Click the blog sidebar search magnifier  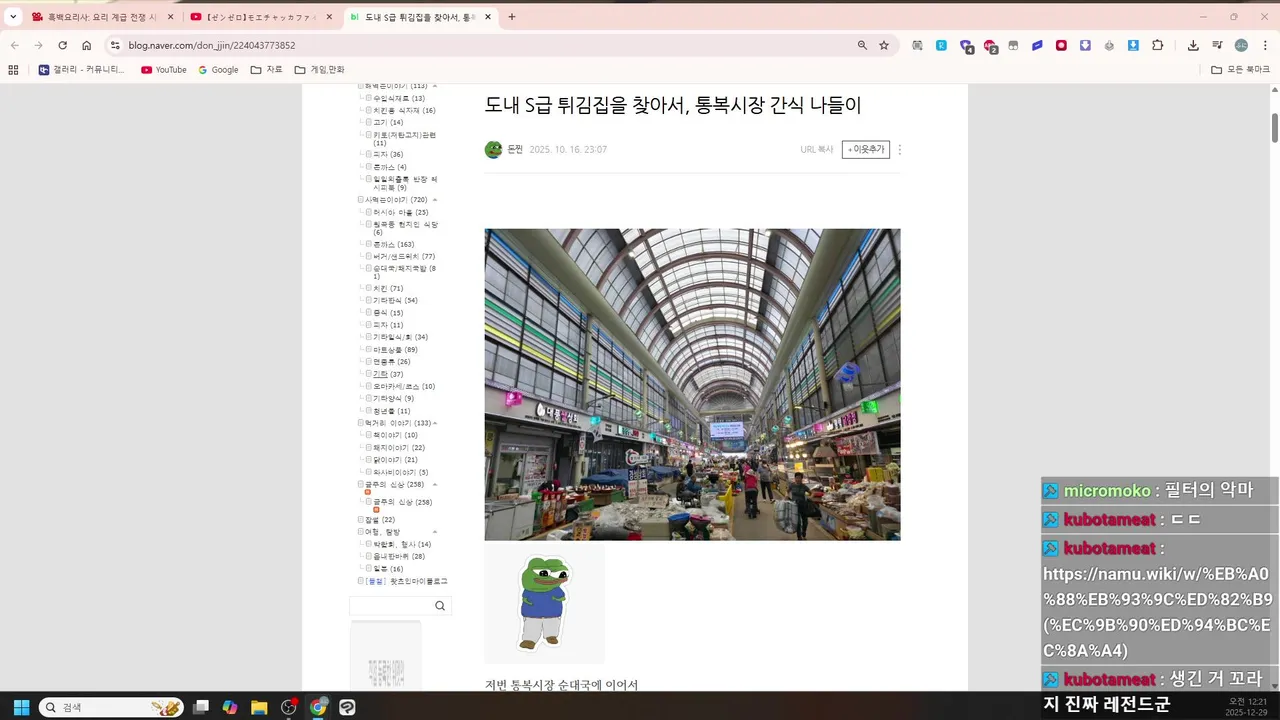pyautogui.click(x=440, y=606)
